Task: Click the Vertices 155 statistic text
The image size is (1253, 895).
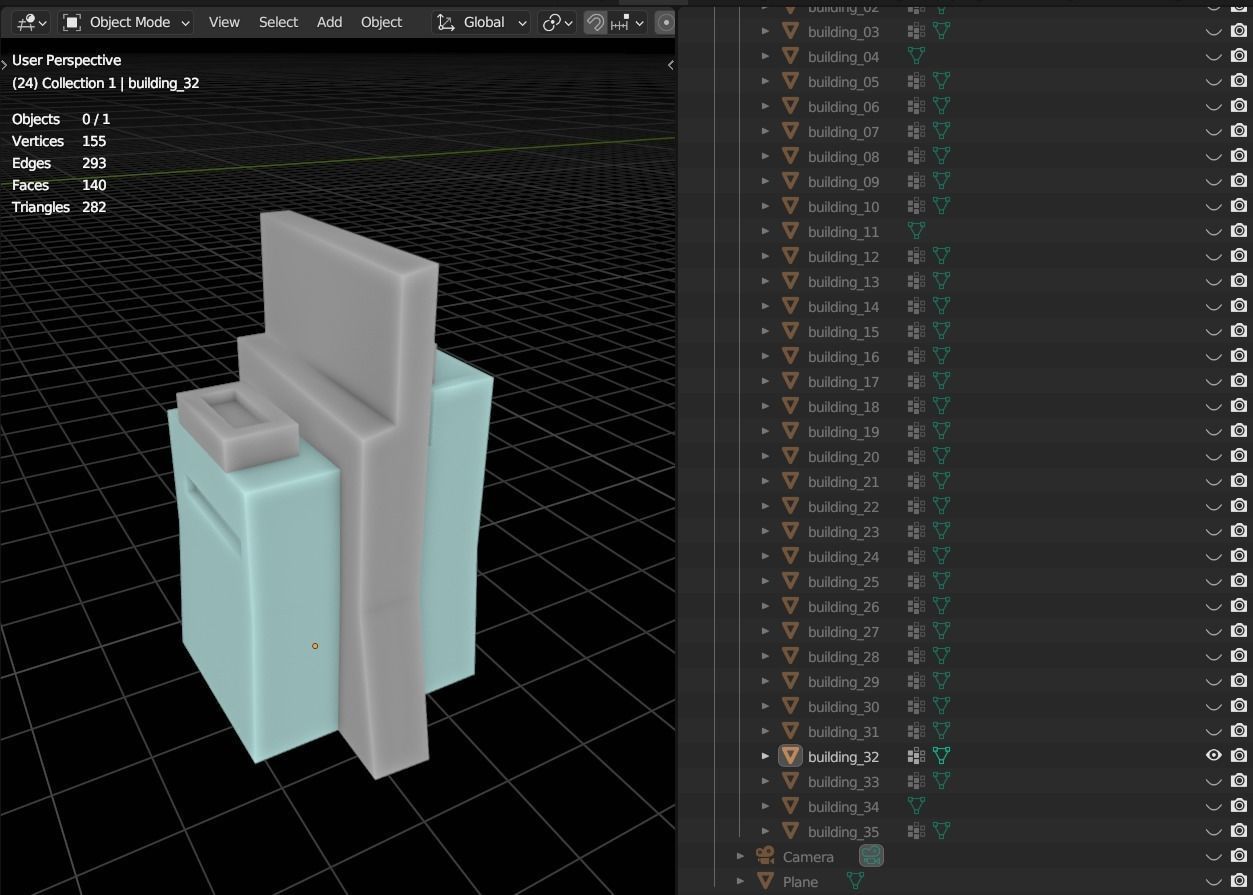Action: tap(59, 141)
